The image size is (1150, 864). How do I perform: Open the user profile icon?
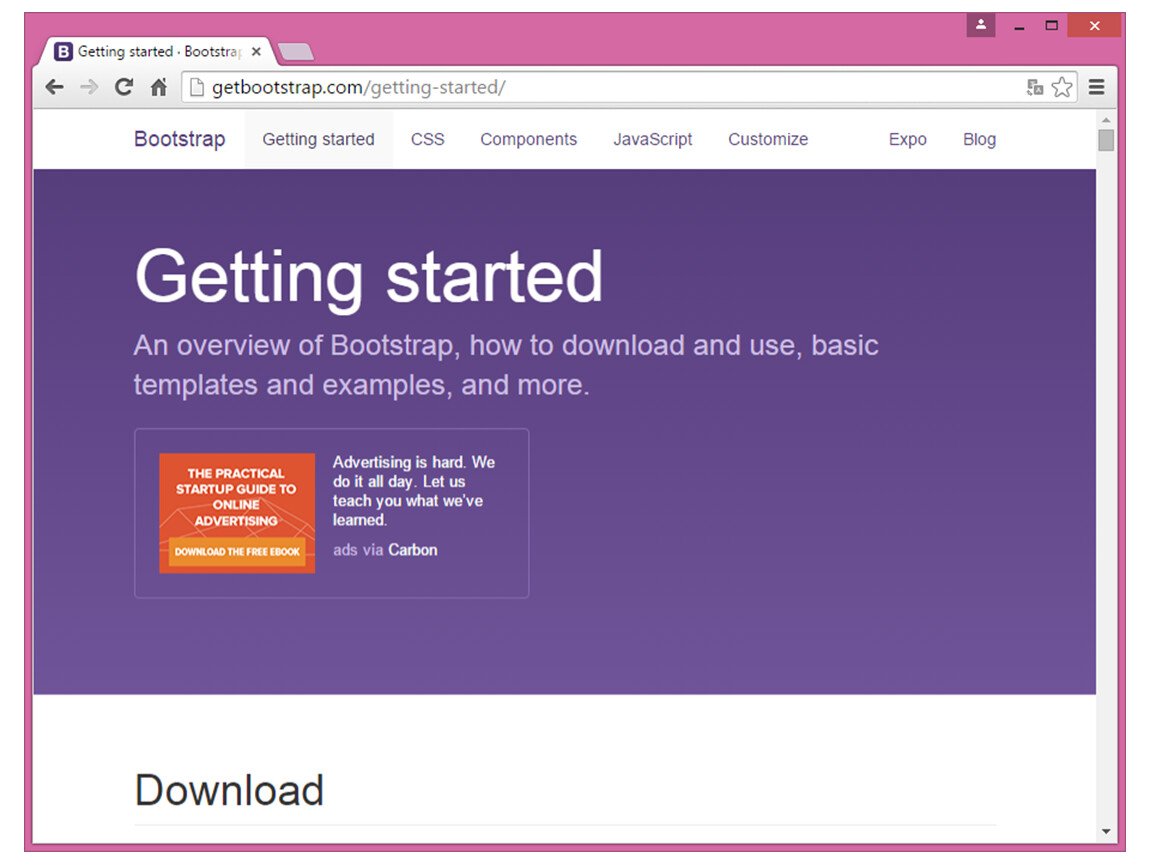click(980, 25)
